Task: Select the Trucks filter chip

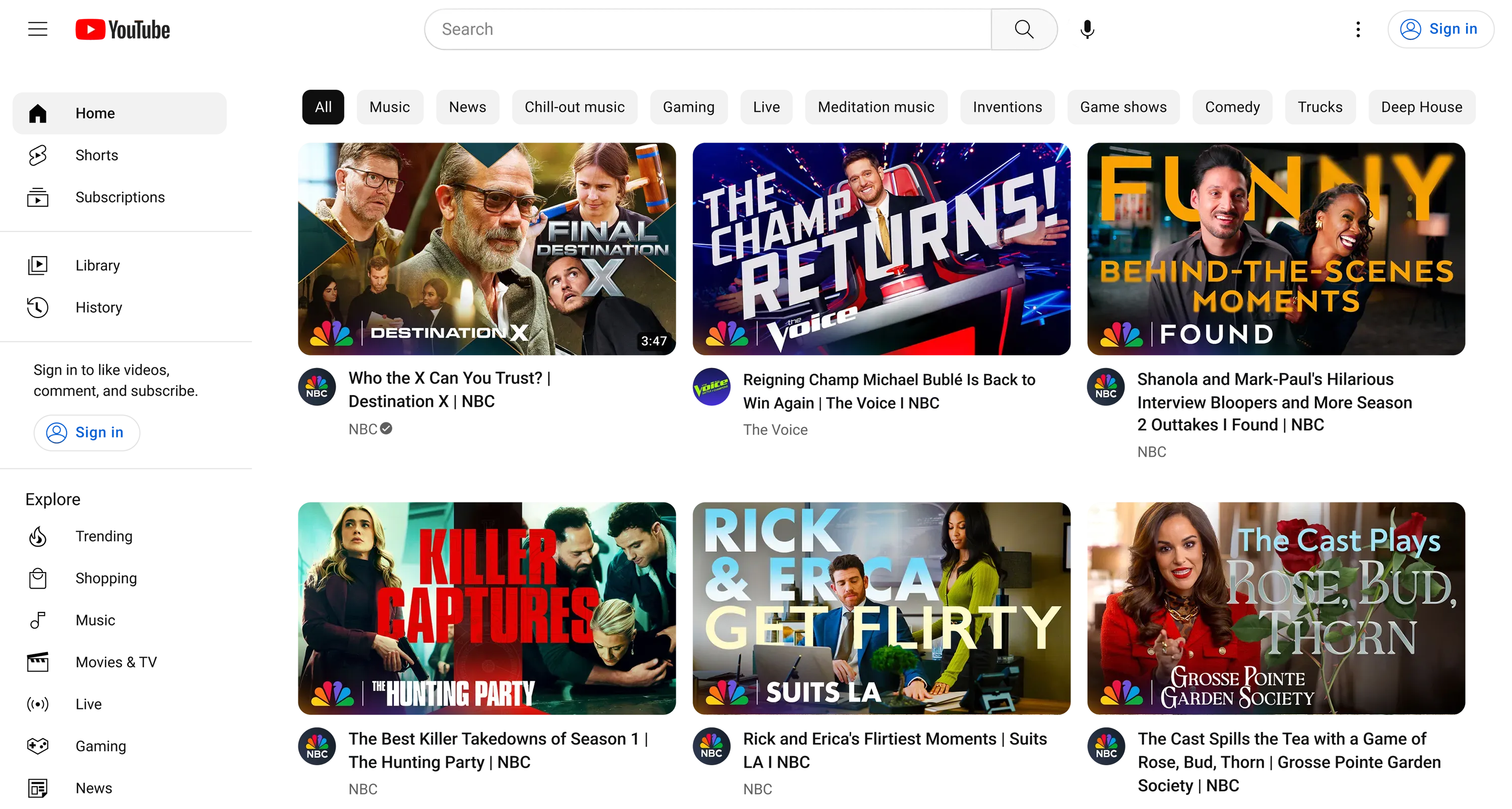Action: [x=1319, y=107]
